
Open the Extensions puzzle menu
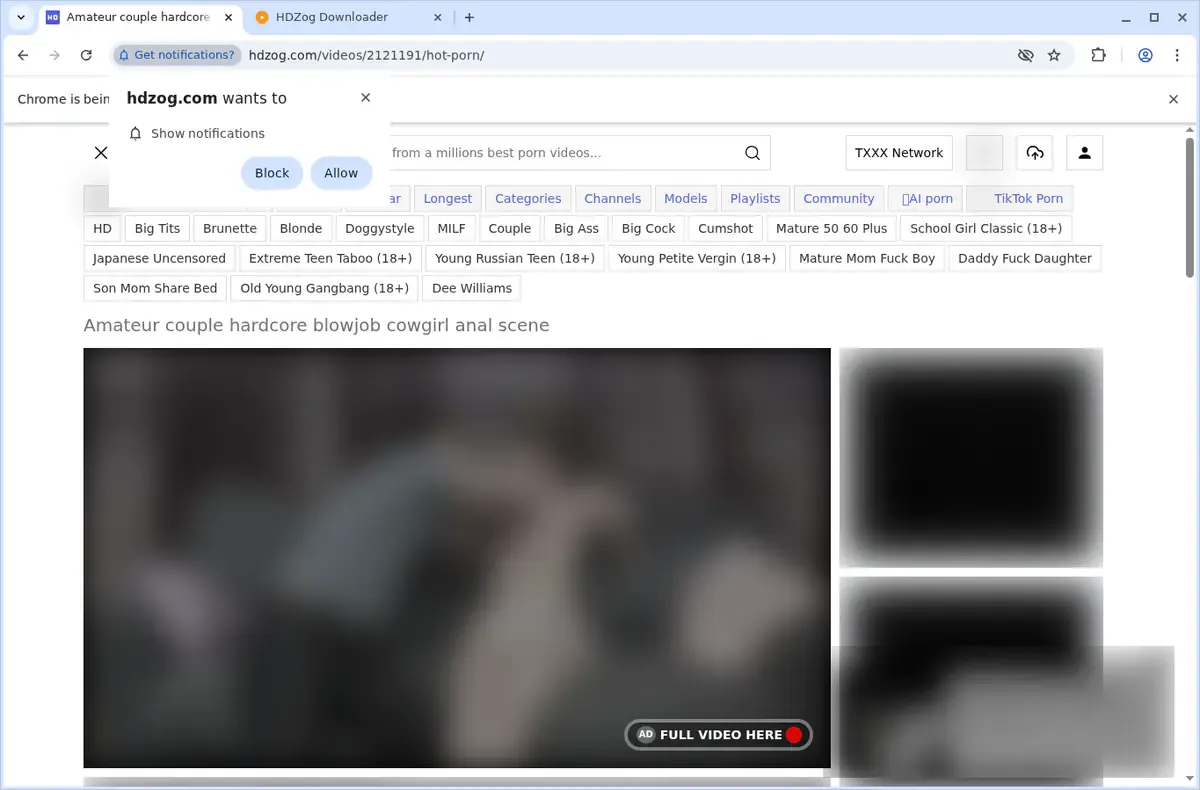point(1098,55)
